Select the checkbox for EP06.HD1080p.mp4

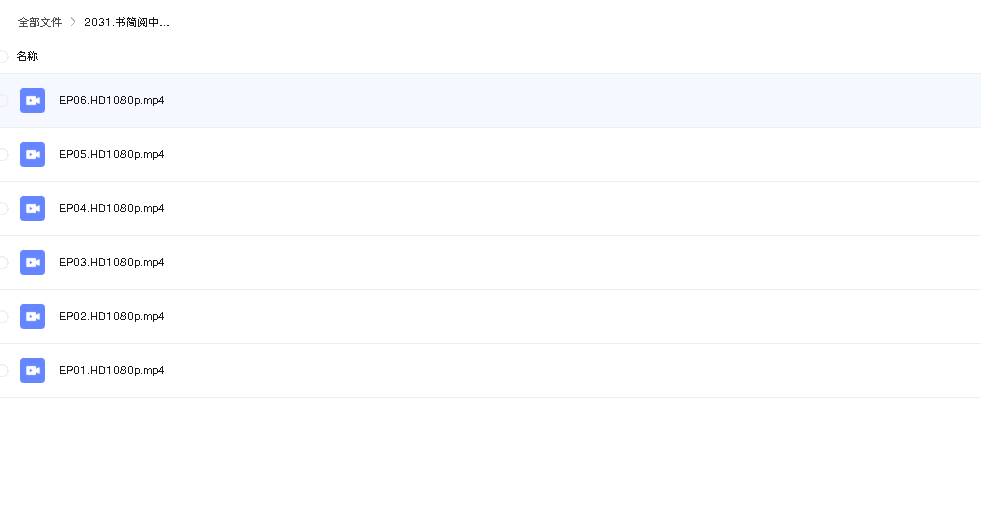(3, 100)
